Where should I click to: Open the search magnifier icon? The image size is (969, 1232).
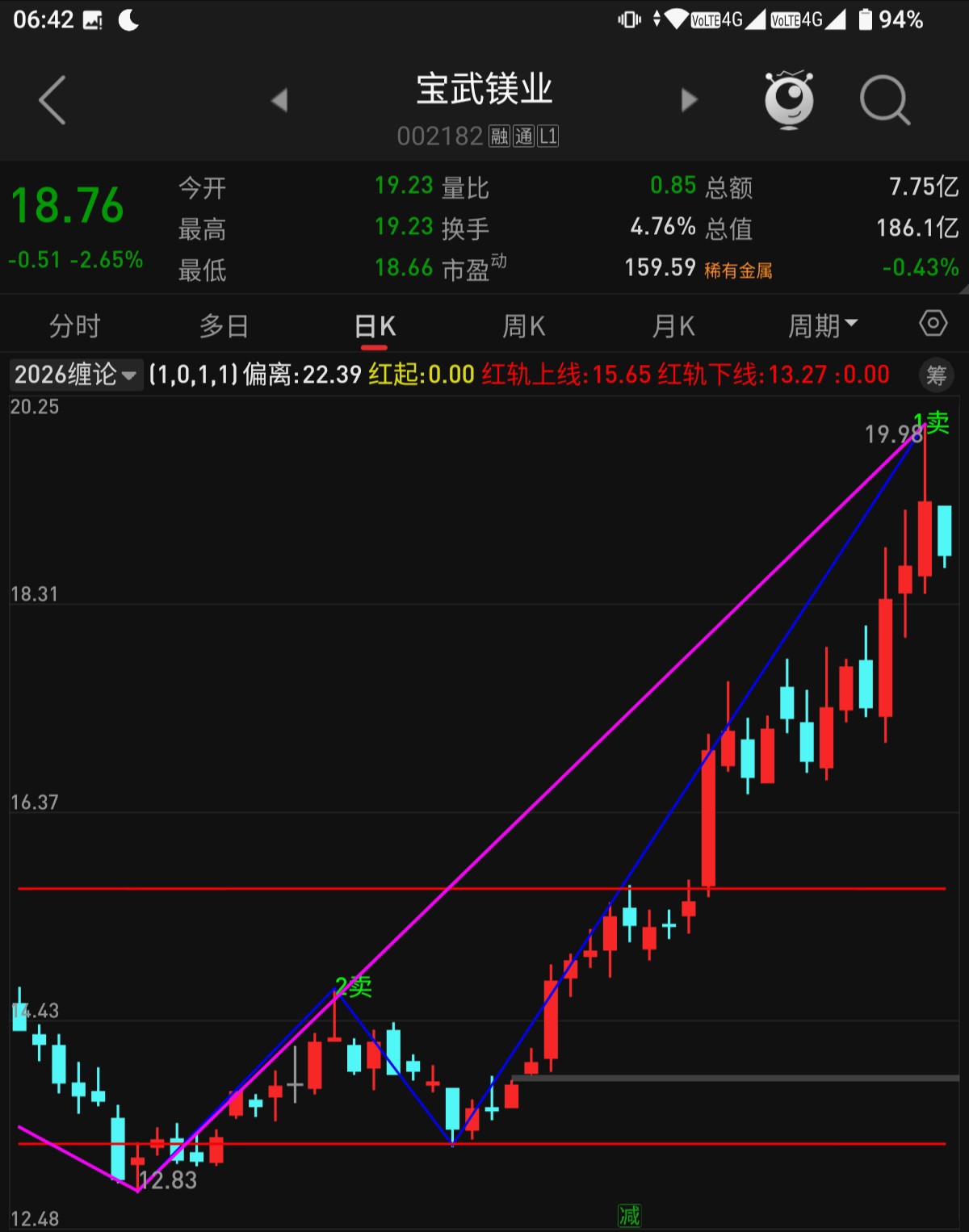pyautogui.click(x=885, y=100)
